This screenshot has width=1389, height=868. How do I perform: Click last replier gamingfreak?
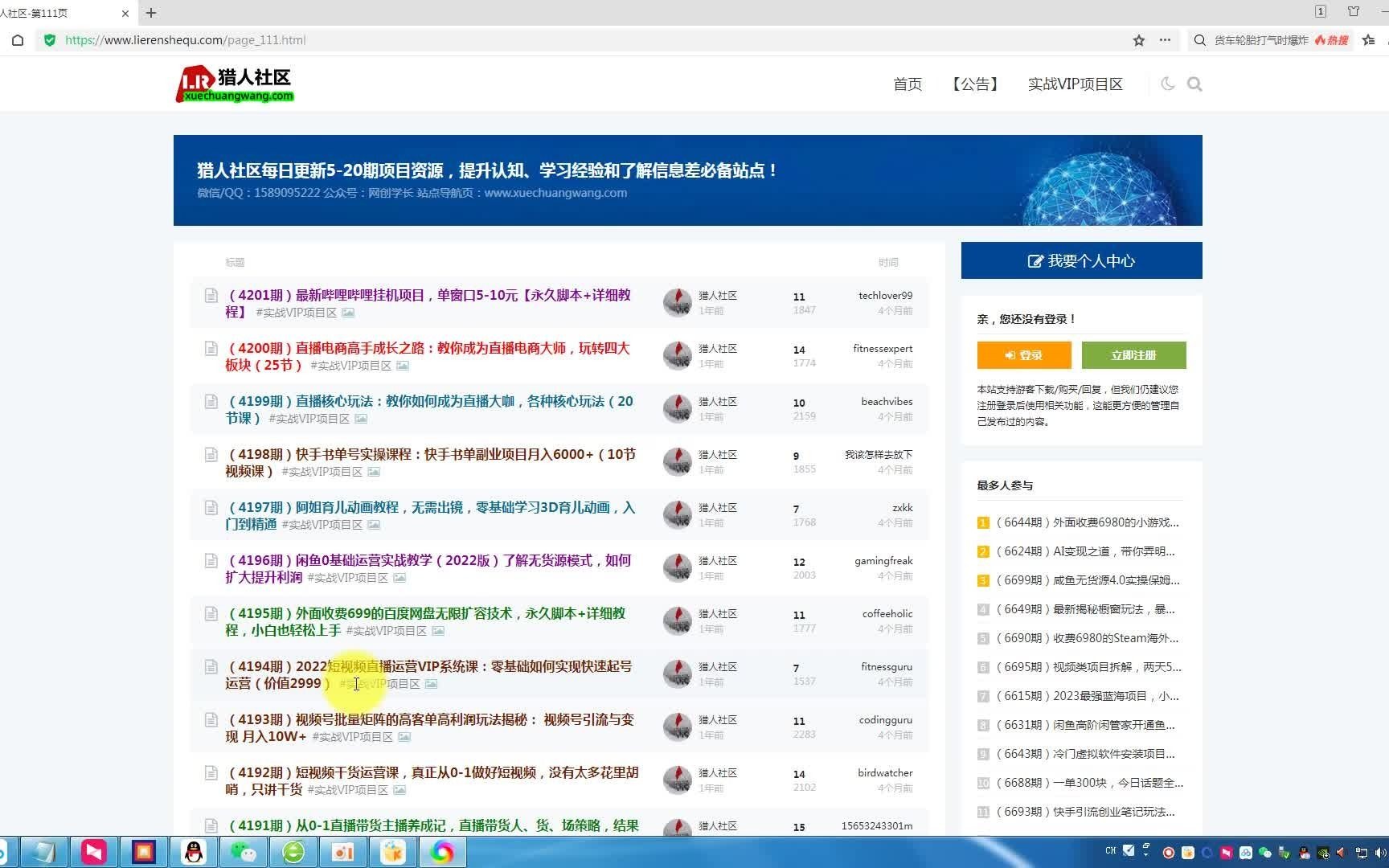tap(883, 561)
